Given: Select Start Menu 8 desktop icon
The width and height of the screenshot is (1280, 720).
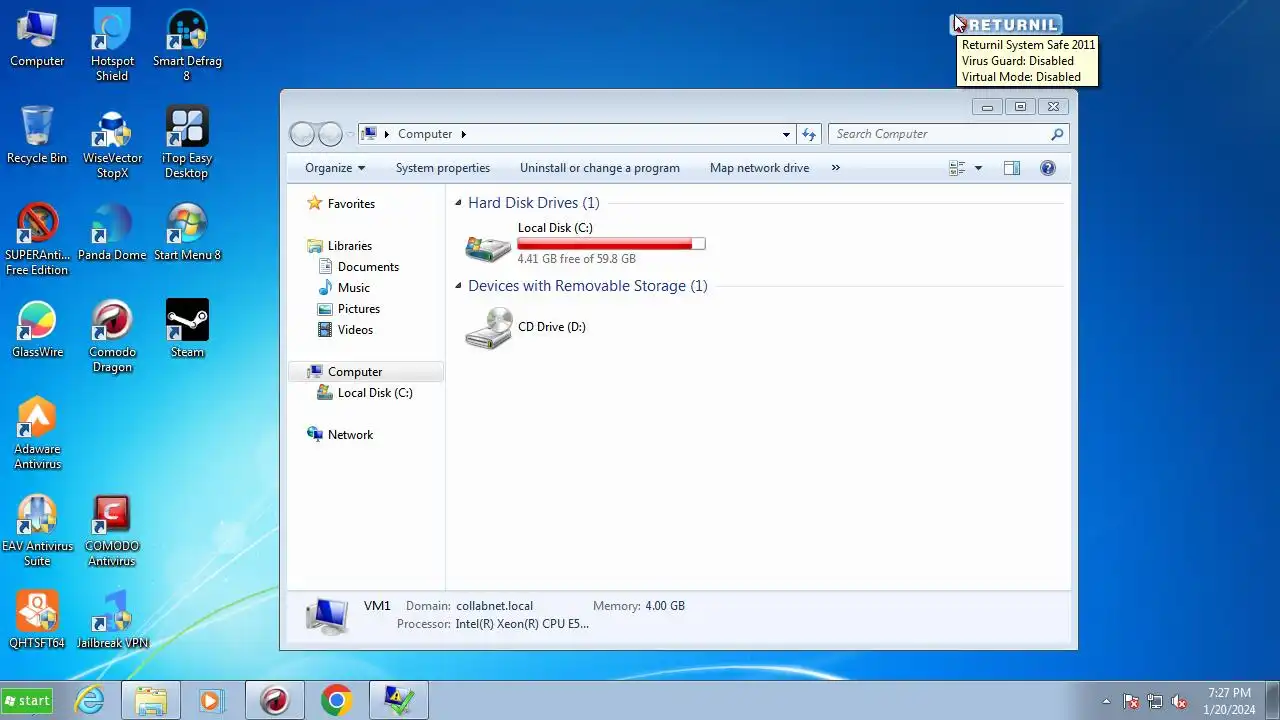Looking at the screenshot, I should point(187,233).
